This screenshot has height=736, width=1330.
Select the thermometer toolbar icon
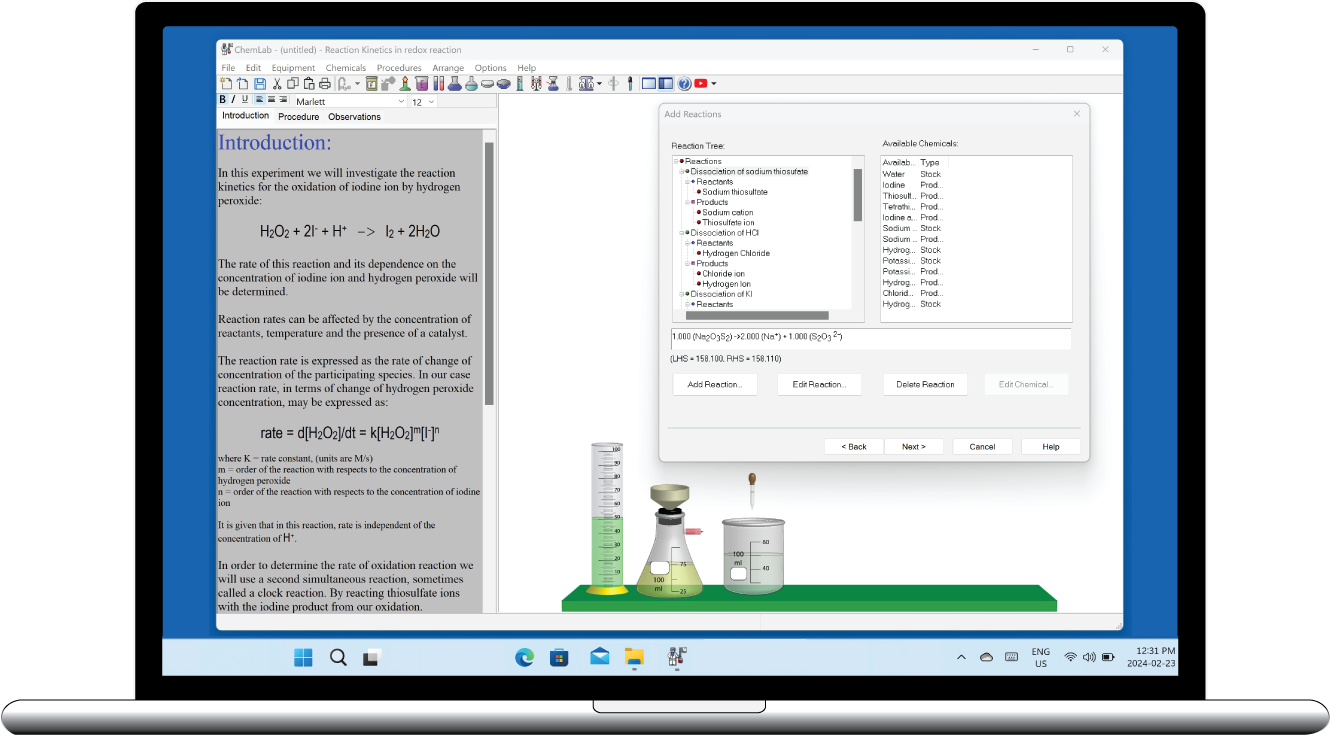[x=567, y=83]
